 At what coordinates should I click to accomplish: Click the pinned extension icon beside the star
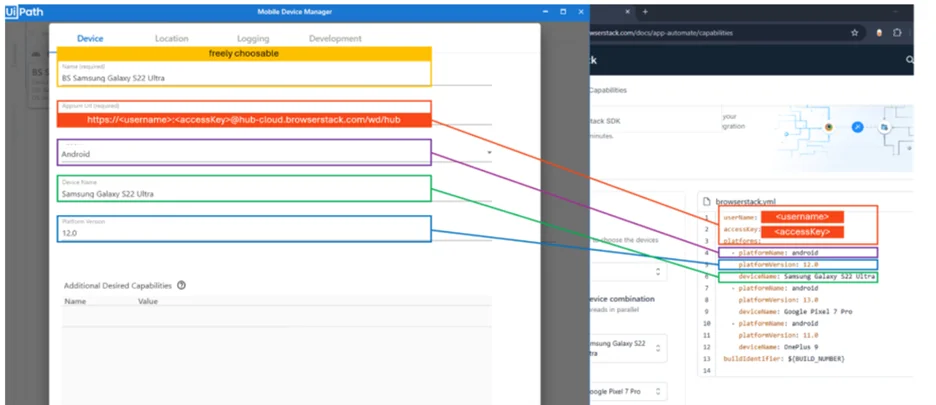pyautogui.click(x=879, y=33)
